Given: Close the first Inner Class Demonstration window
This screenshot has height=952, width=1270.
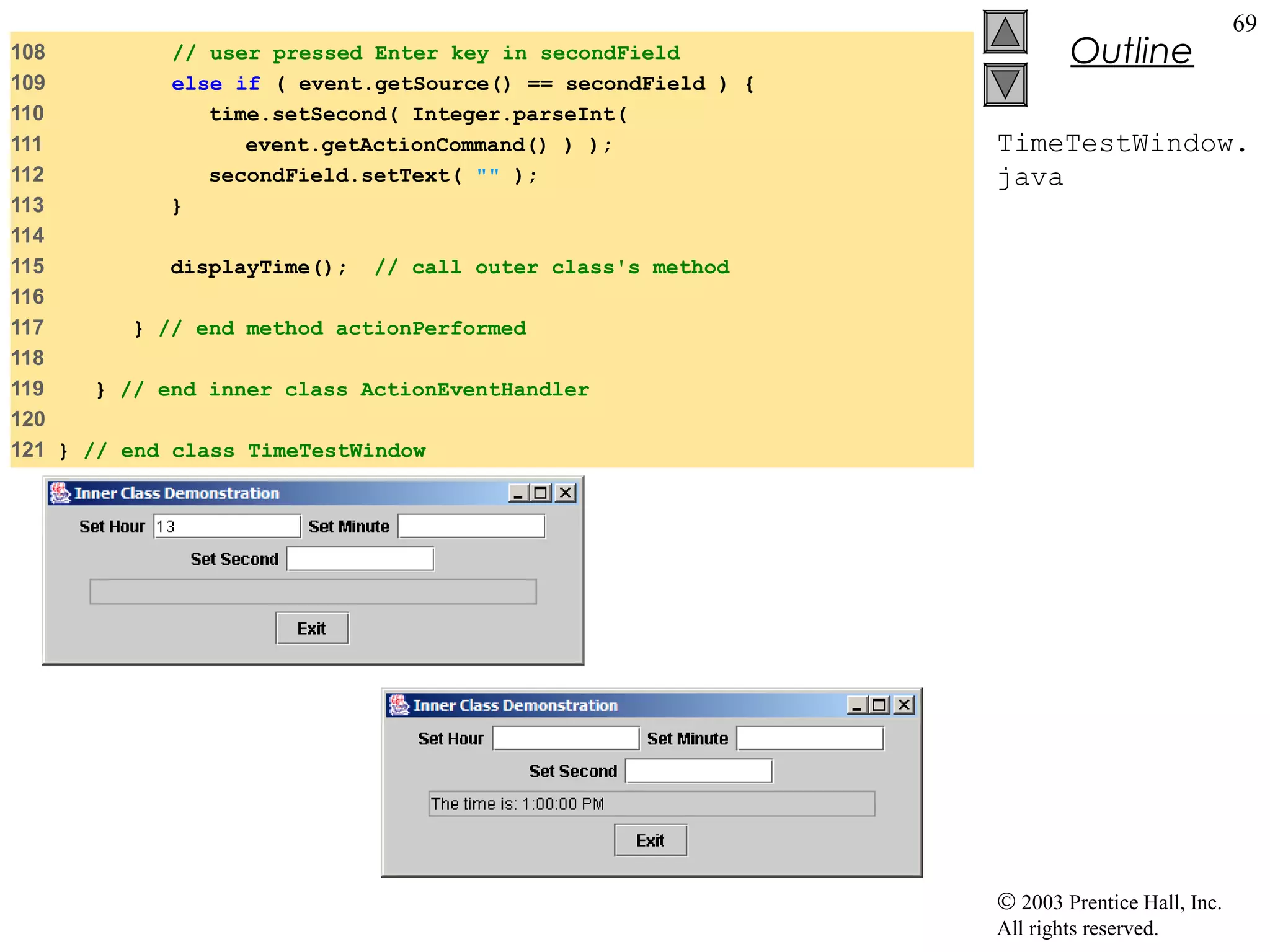Looking at the screenshot, I should pos(566,493).
